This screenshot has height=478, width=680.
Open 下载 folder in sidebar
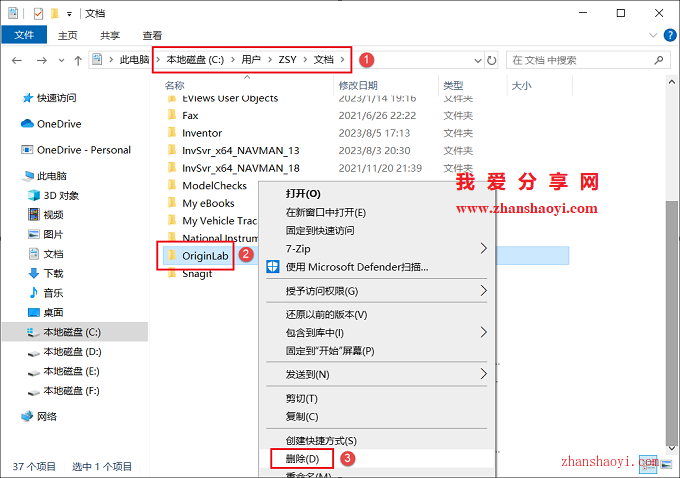coord(53,274)
